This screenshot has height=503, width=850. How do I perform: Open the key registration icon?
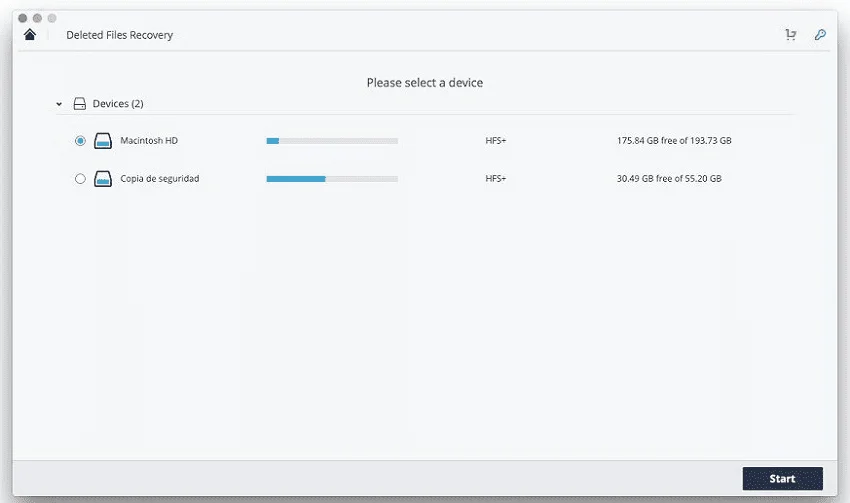tap(820, 35)
